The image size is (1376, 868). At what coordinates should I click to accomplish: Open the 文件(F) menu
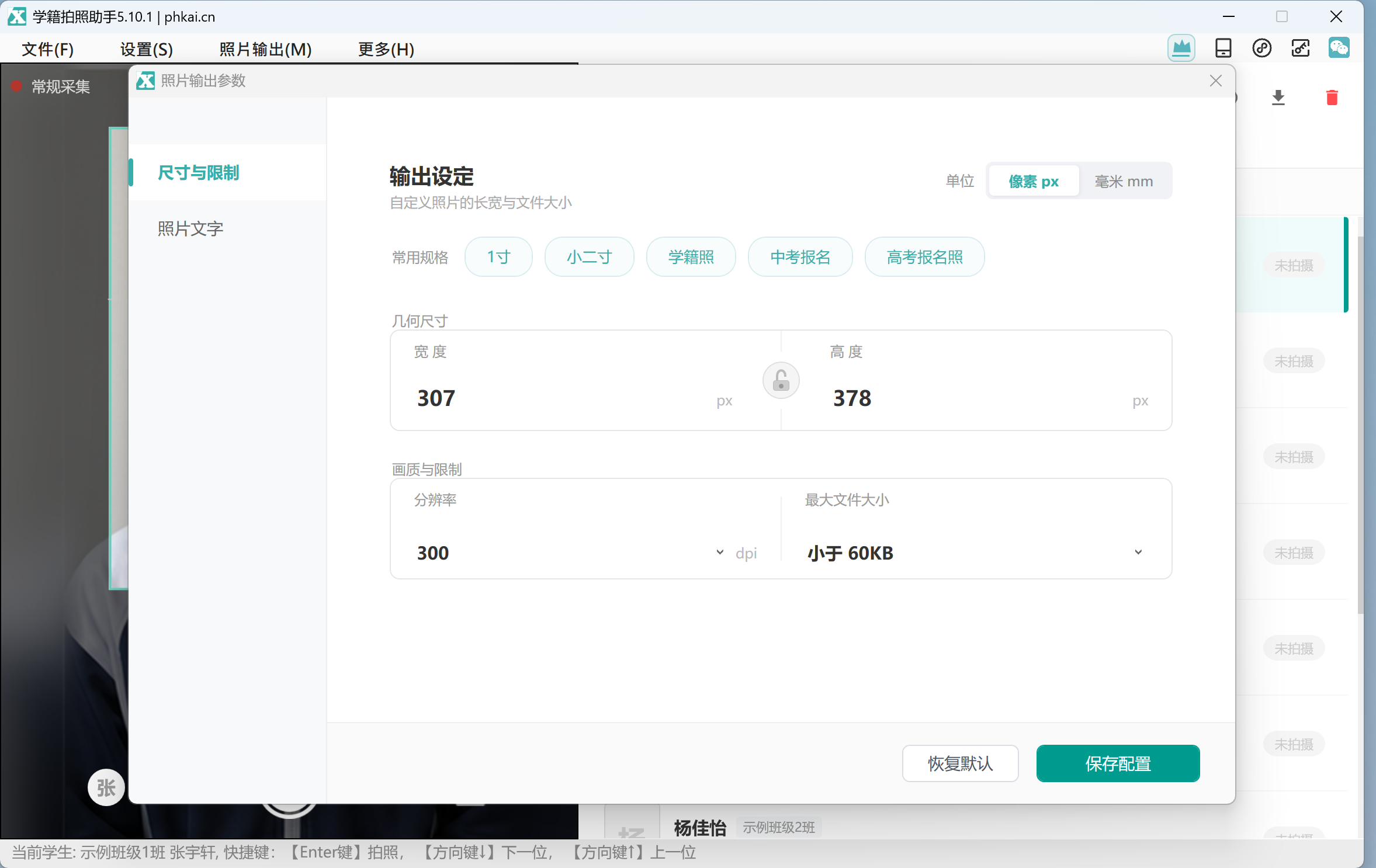(48, 49)
